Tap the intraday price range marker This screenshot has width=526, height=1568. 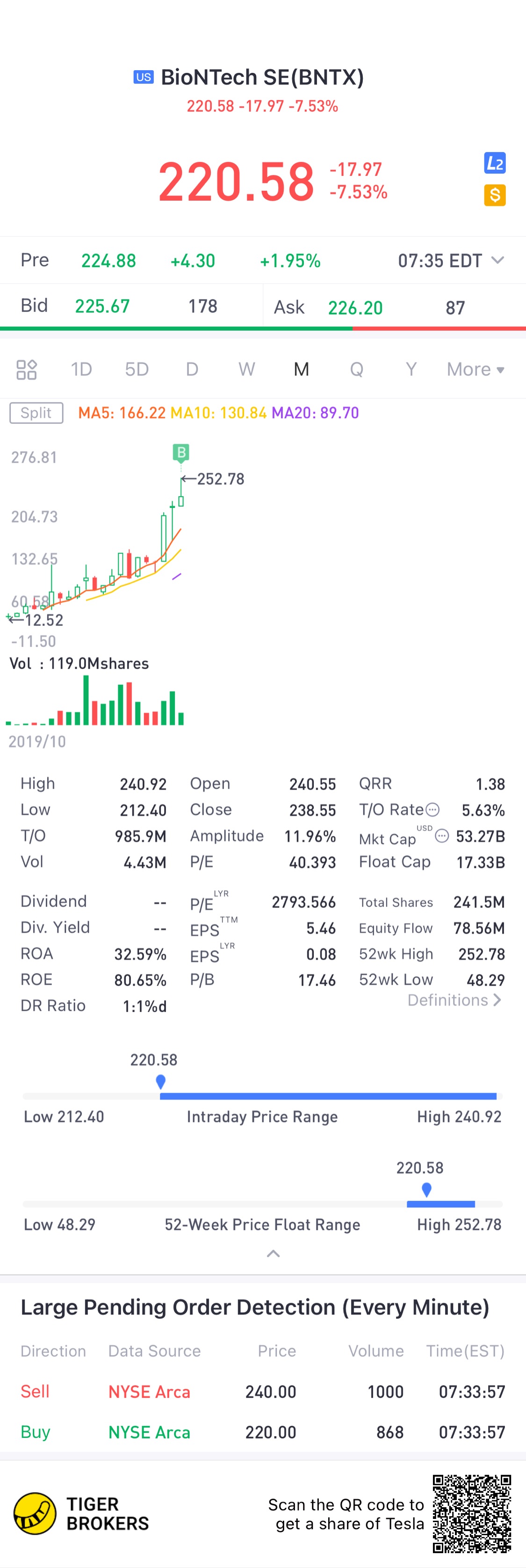(x=160, y=1082)
